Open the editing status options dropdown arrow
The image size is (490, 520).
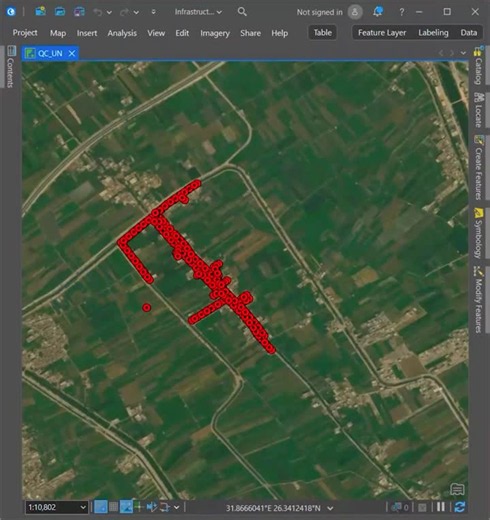click(x=177, y=508)
